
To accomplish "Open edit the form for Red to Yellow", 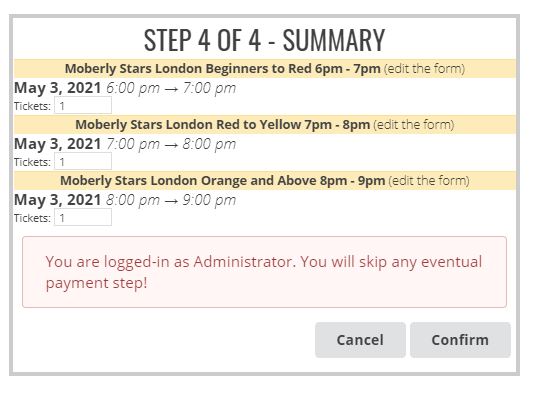I will point(414,125).
